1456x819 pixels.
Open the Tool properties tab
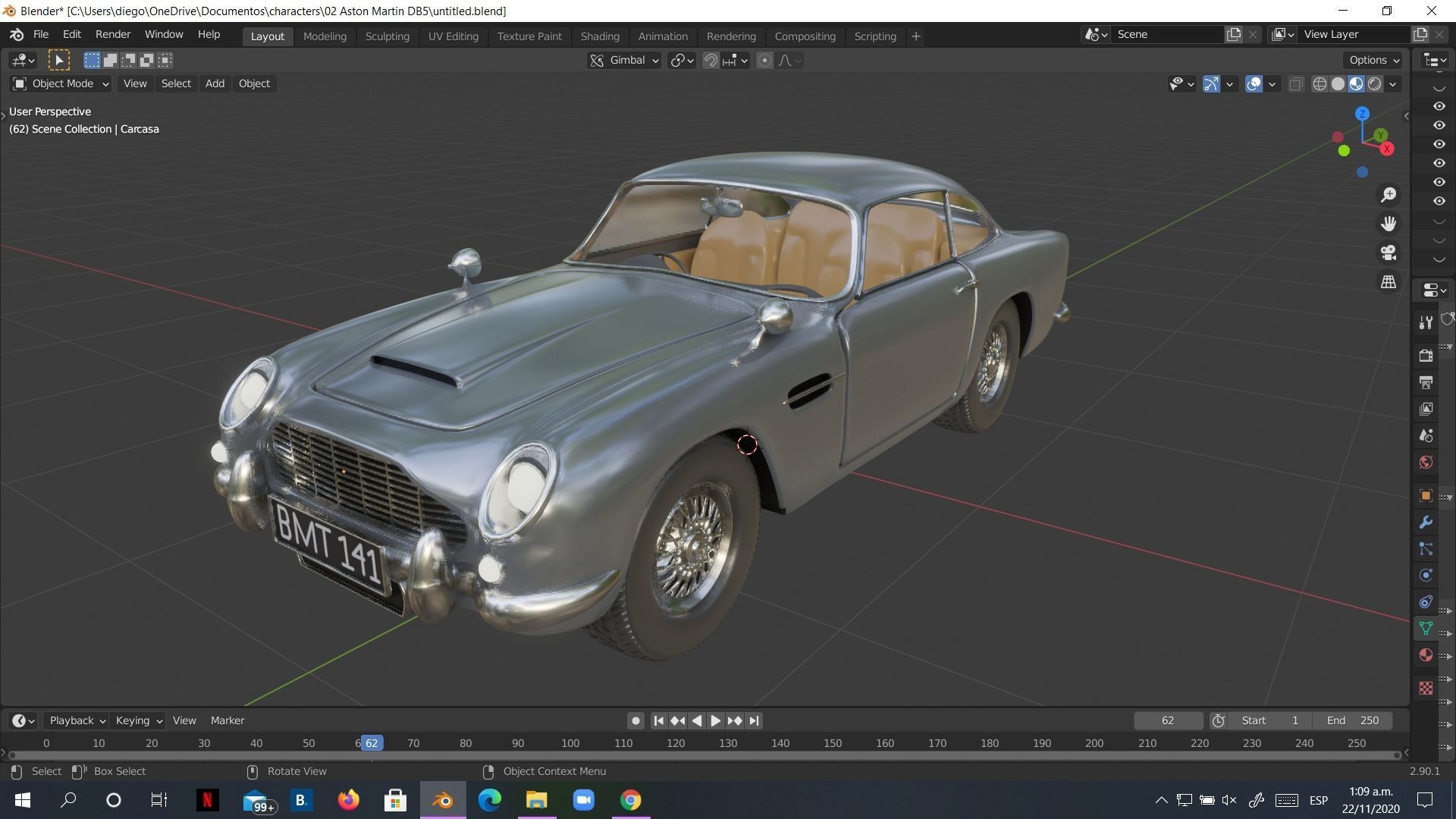click(x=1426, y=322)
